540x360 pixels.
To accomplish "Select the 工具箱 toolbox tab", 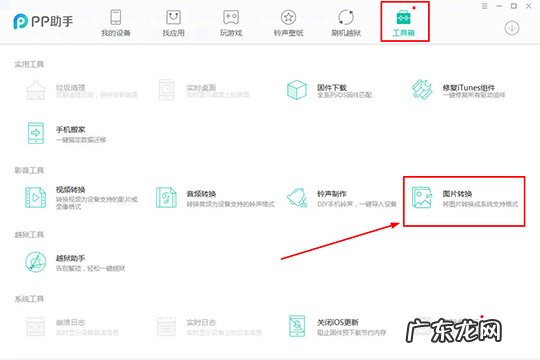I will (404, 23).
